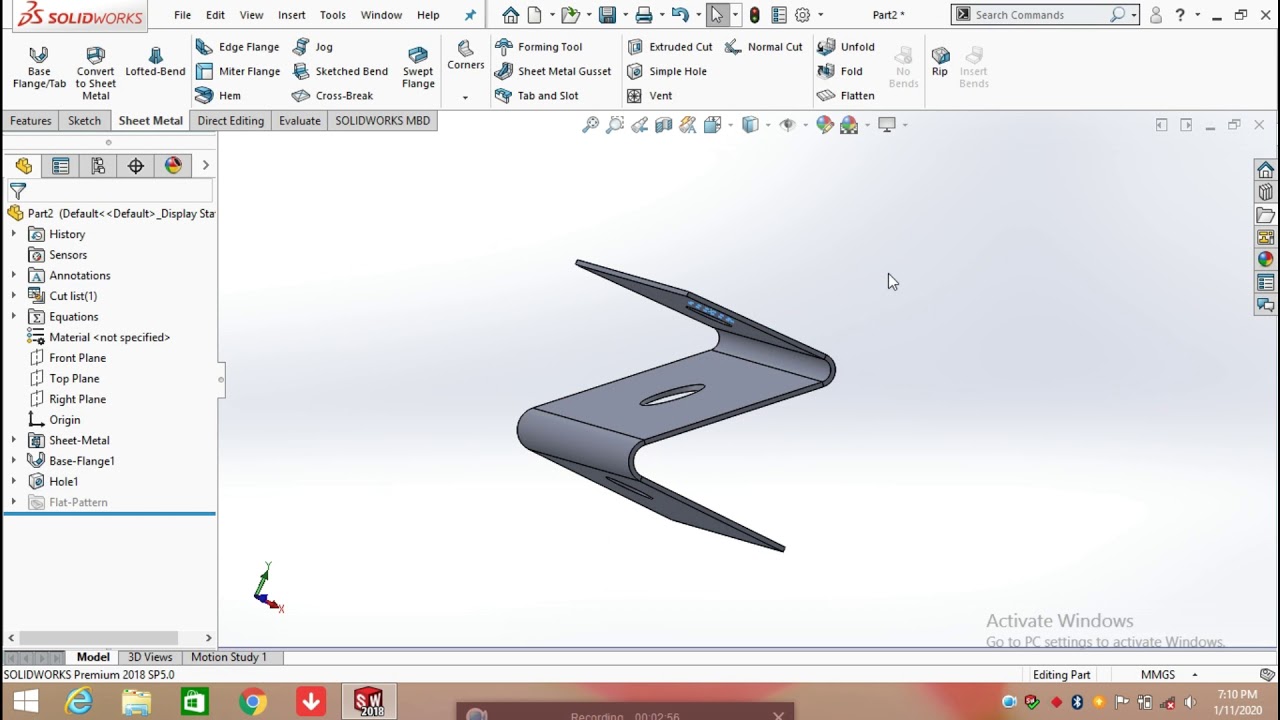Screen dimensions: 1280x720
Task: Open the DisplayManager appearance tab
Action: pos(173,166)
